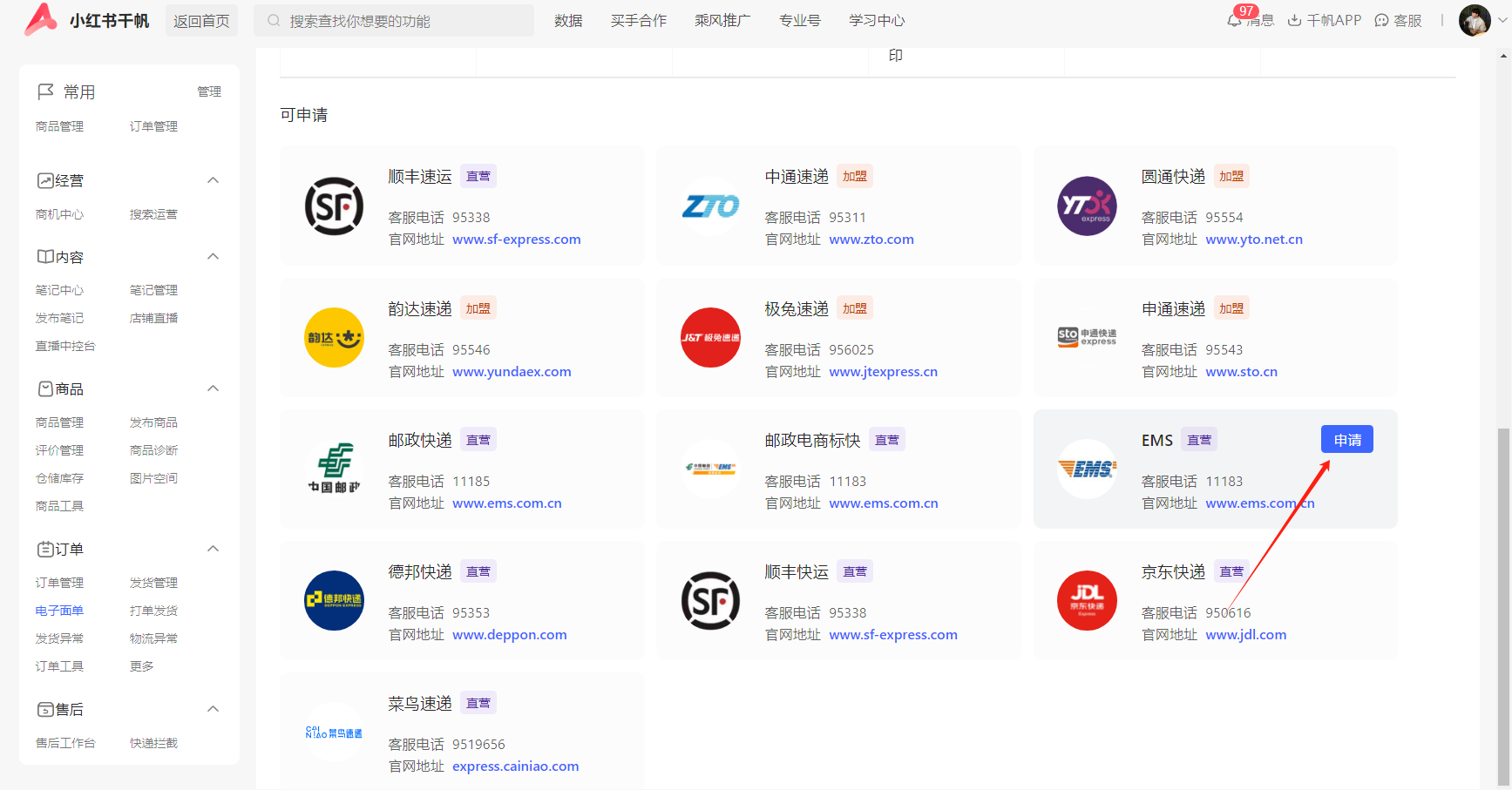Click the 极兔速递 J&T red logo
Viewport: 1512px width, 790px height.
(x=710, y=338)
